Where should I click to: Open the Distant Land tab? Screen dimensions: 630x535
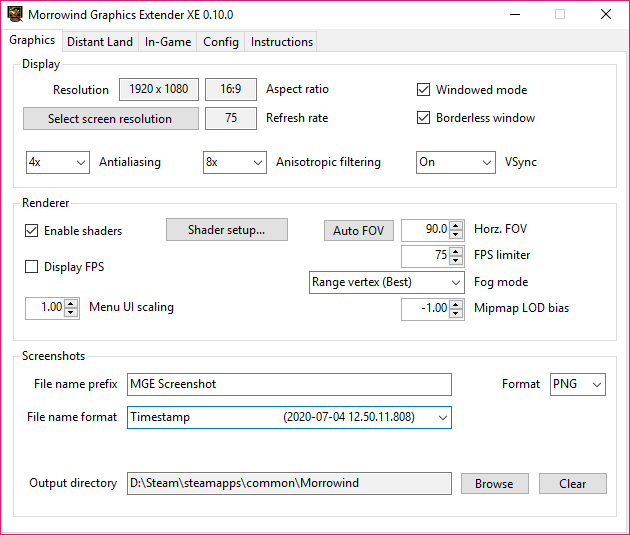[100, 42]
